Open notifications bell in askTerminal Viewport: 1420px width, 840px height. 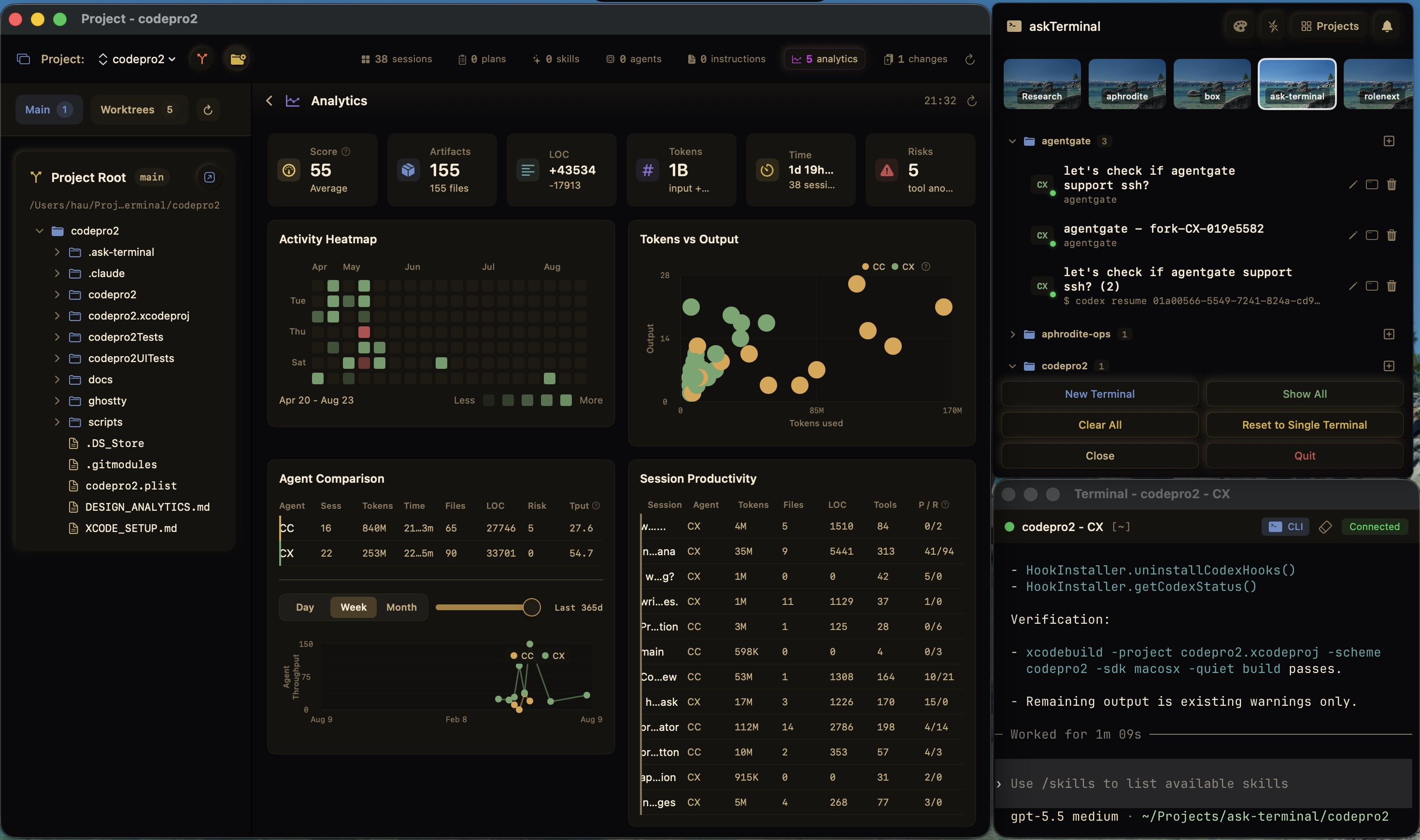click(x=1387, y=26)
